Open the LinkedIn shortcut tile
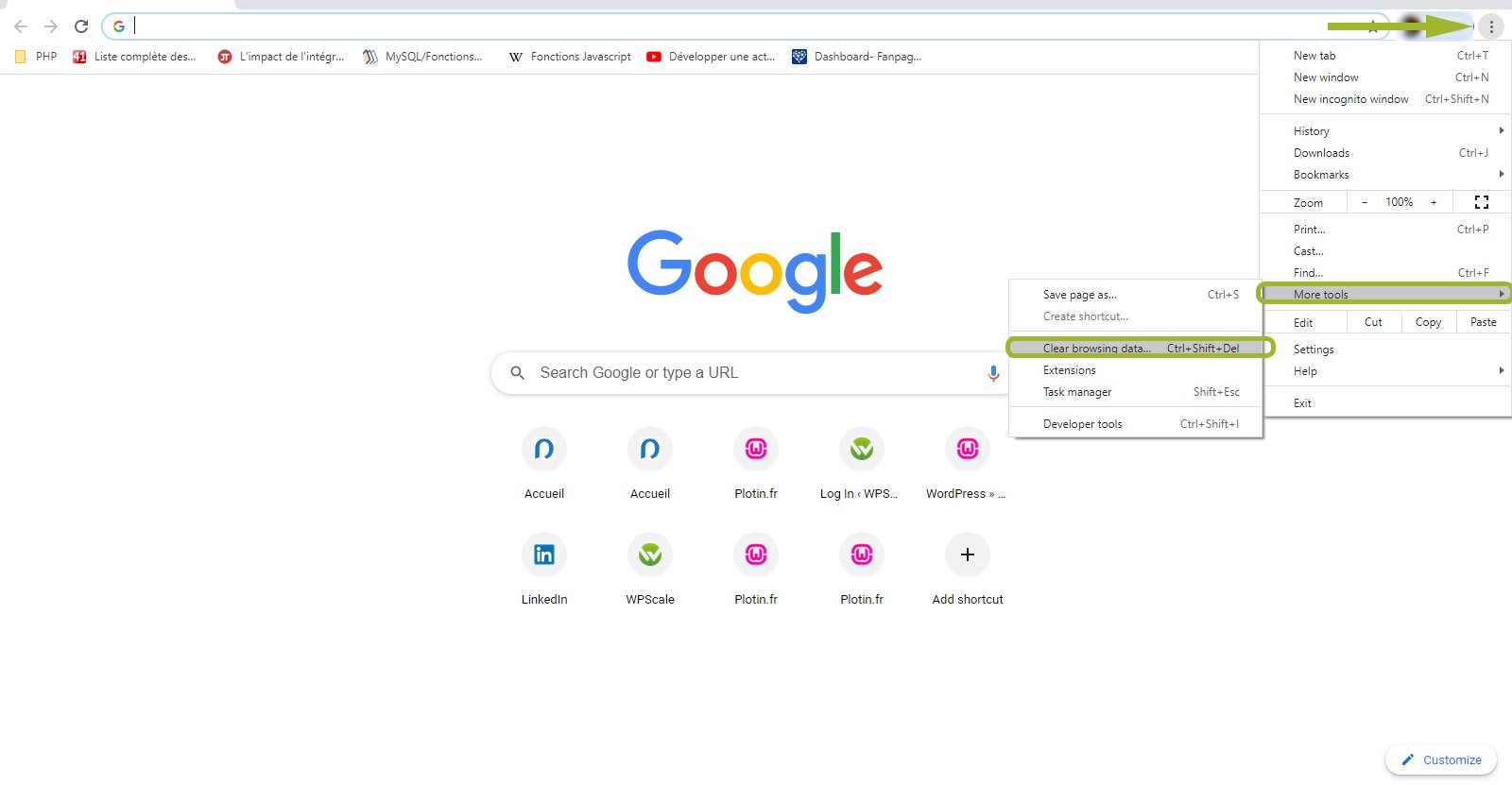The height and width of the screenshot is (785, 1512). coord(544,555)
